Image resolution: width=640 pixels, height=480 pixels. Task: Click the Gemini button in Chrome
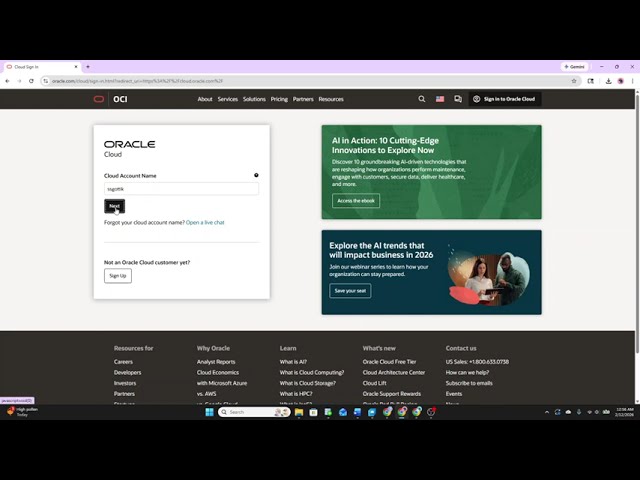[x=574, y=67]
